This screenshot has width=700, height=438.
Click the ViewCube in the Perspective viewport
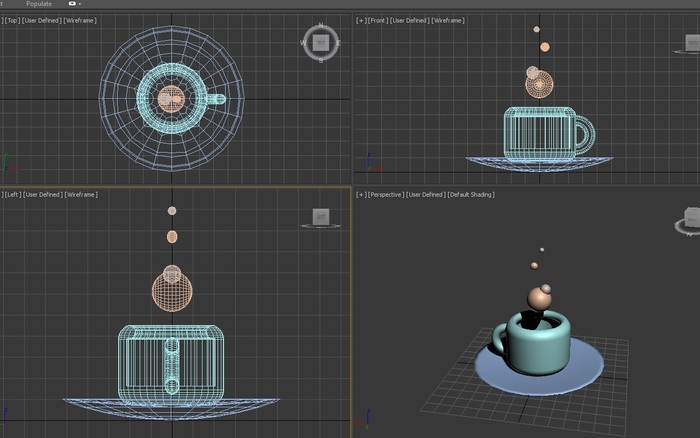point(692,217)
